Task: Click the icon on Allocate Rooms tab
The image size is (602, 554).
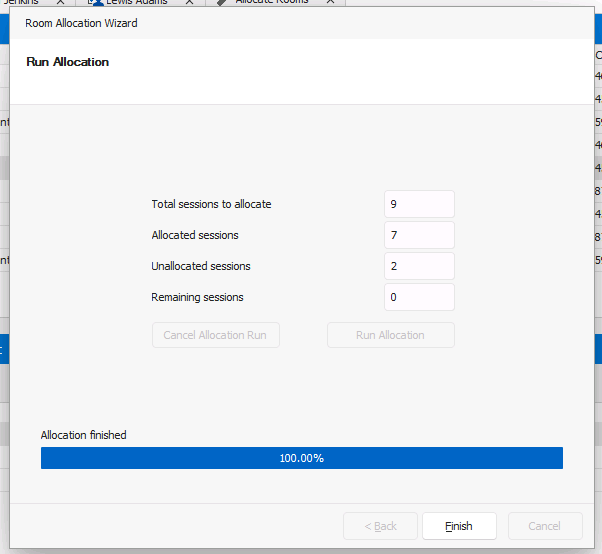Action: coord(222,3)
